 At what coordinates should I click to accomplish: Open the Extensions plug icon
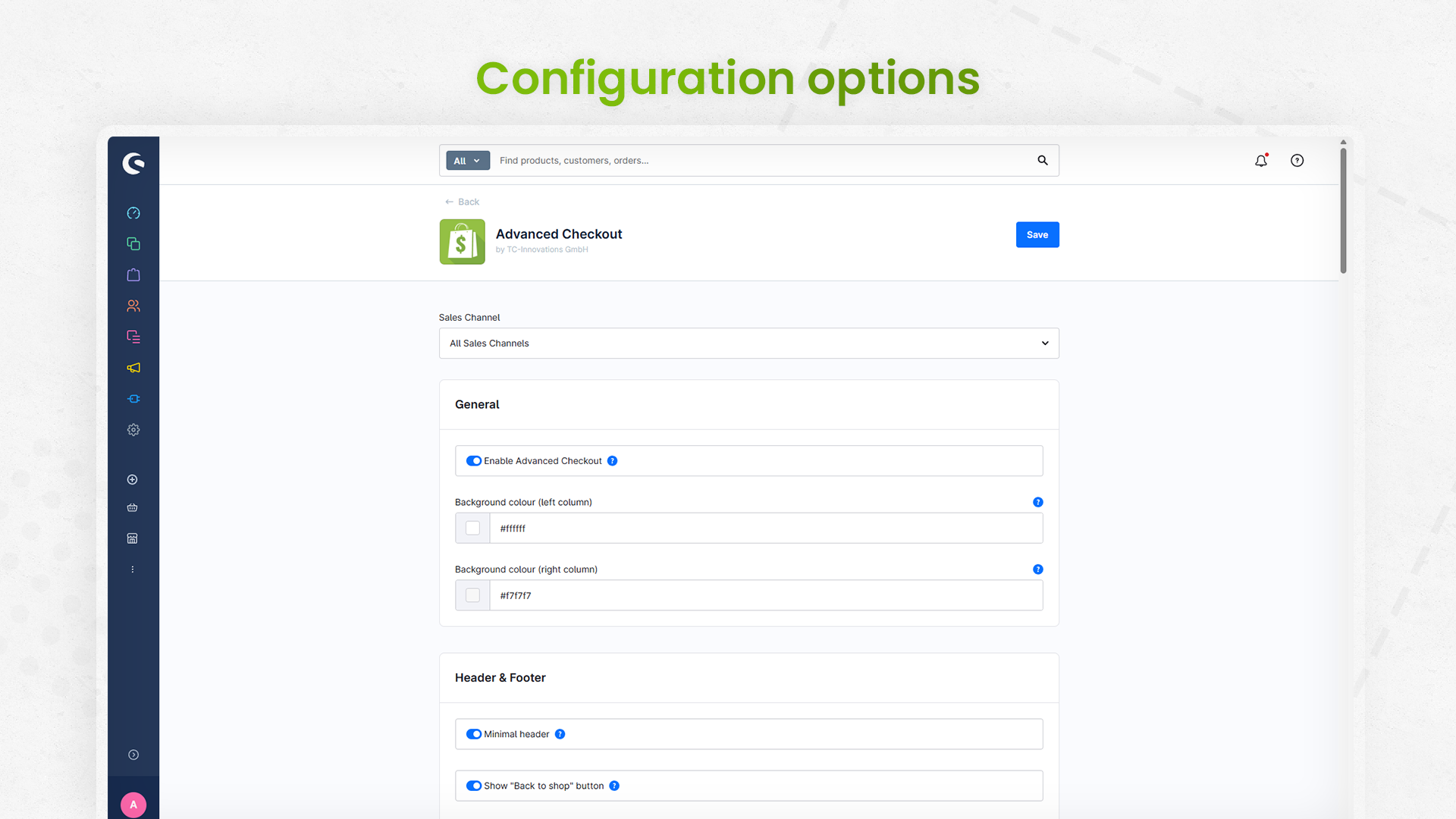coord(133,399)
